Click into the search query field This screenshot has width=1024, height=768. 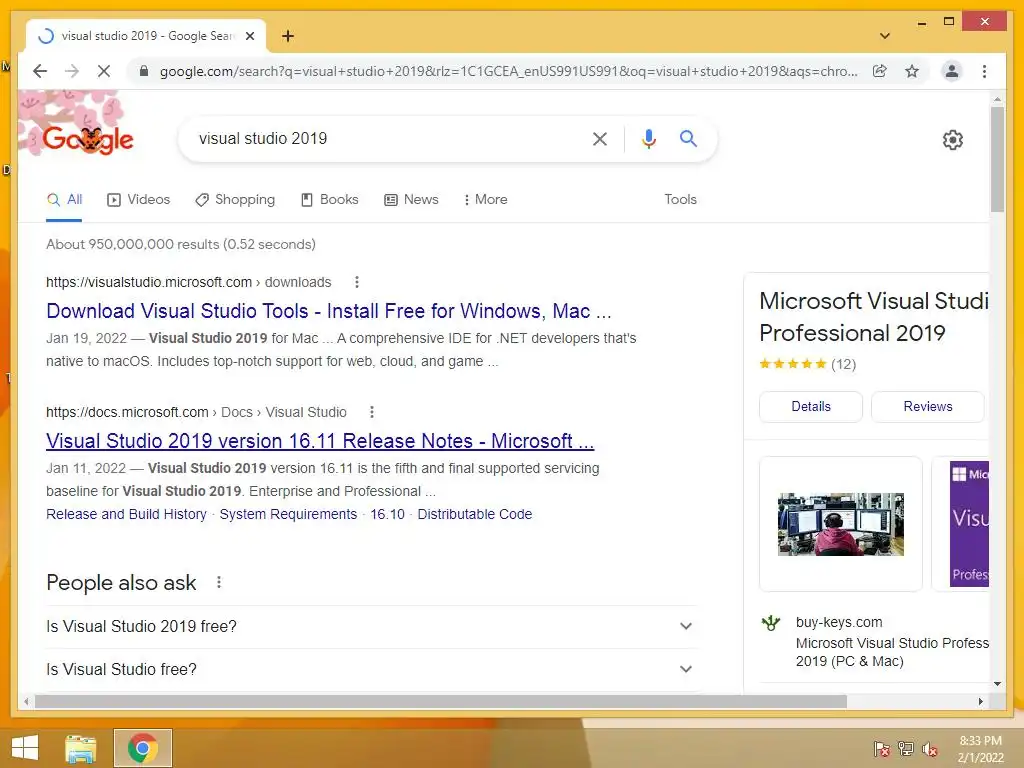click(385, 138)
